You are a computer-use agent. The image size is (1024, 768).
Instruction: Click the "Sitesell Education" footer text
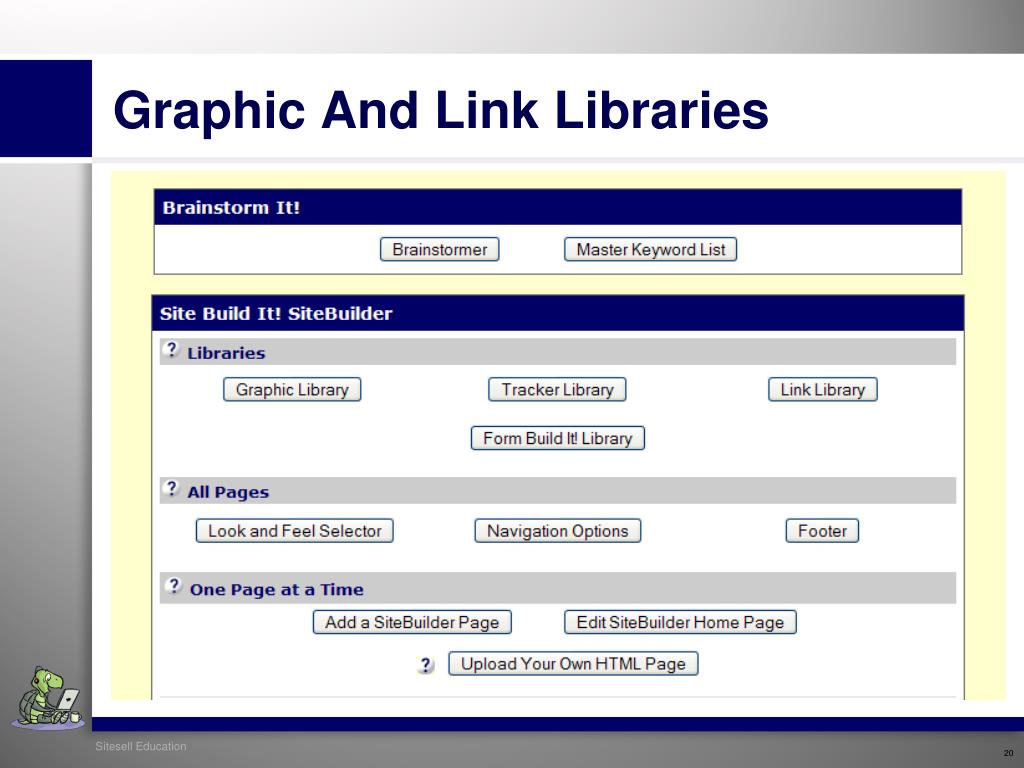pyautogui.click(x=141, y=746)
